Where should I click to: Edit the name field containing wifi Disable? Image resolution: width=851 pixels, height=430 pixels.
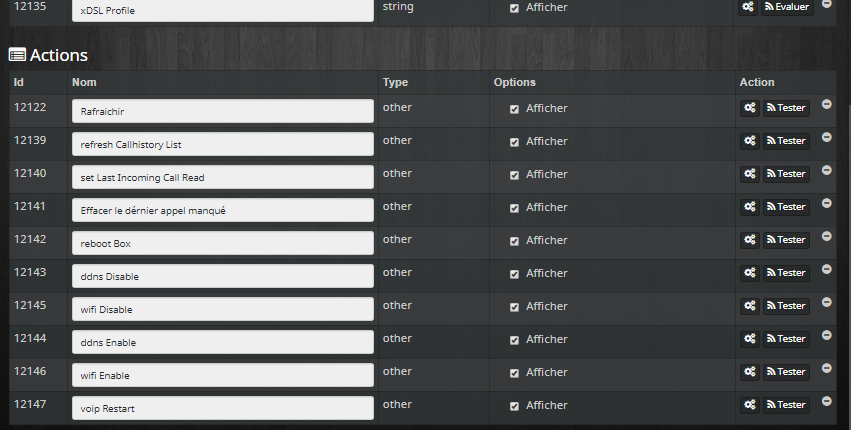point(223,309)
